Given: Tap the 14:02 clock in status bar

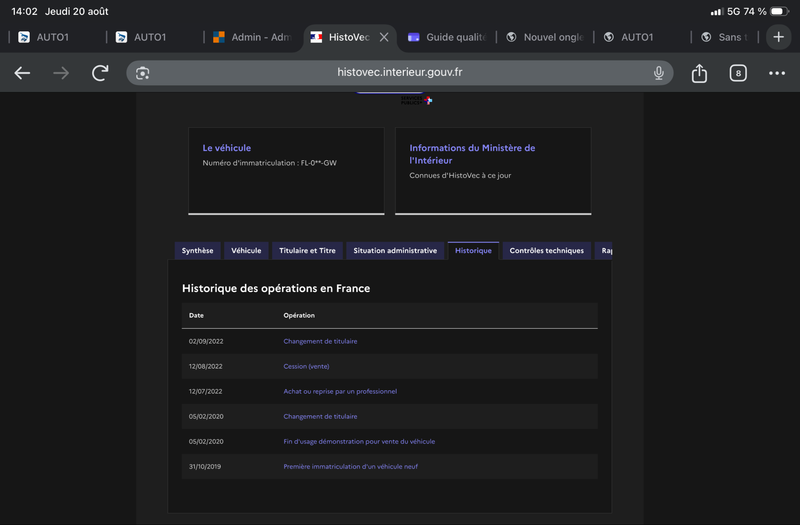Looking at the screenshot, I should [x=24, y=11].
